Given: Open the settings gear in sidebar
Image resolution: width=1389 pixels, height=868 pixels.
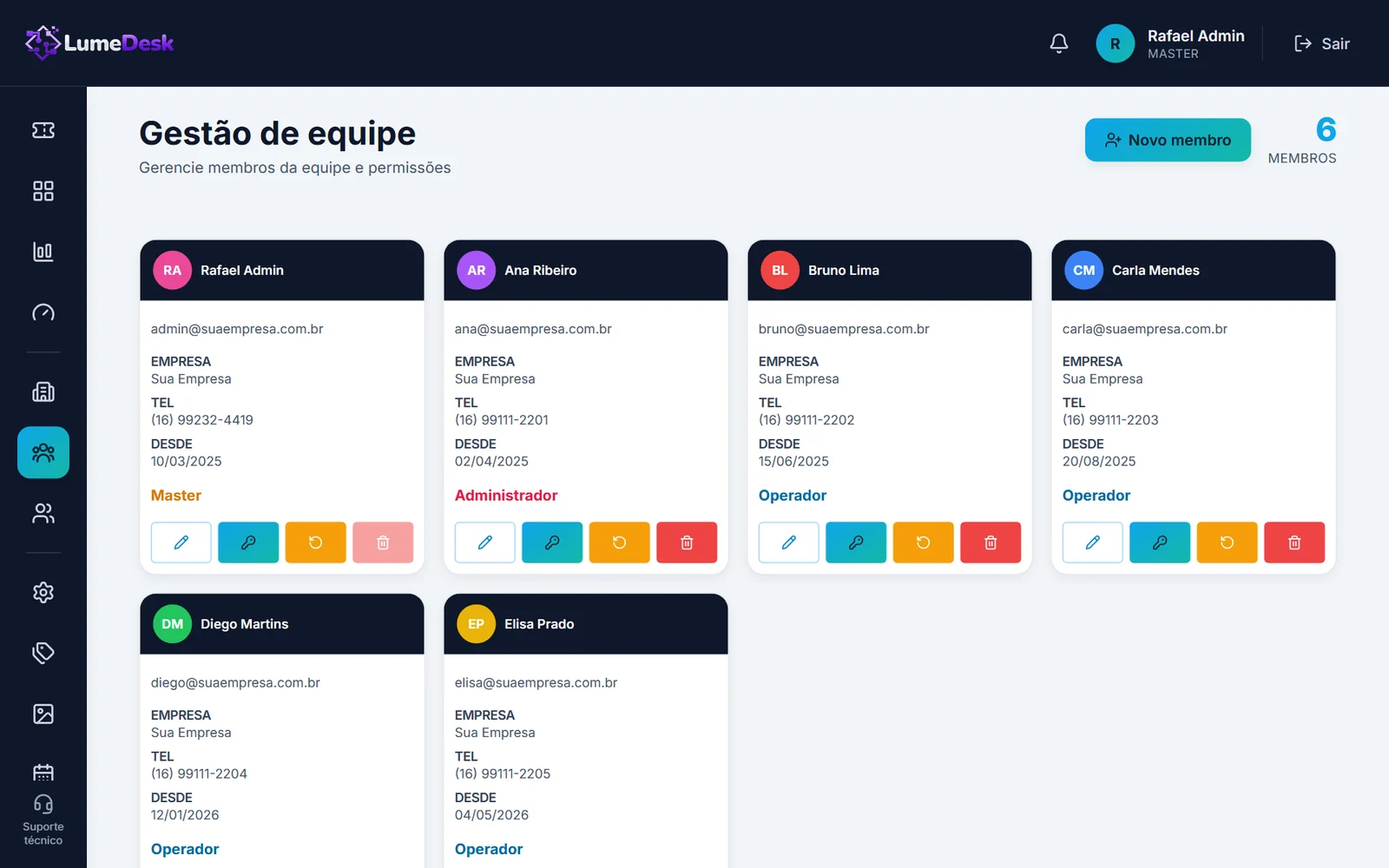Looking at the screenshot, I should click(x=43, y=592).
